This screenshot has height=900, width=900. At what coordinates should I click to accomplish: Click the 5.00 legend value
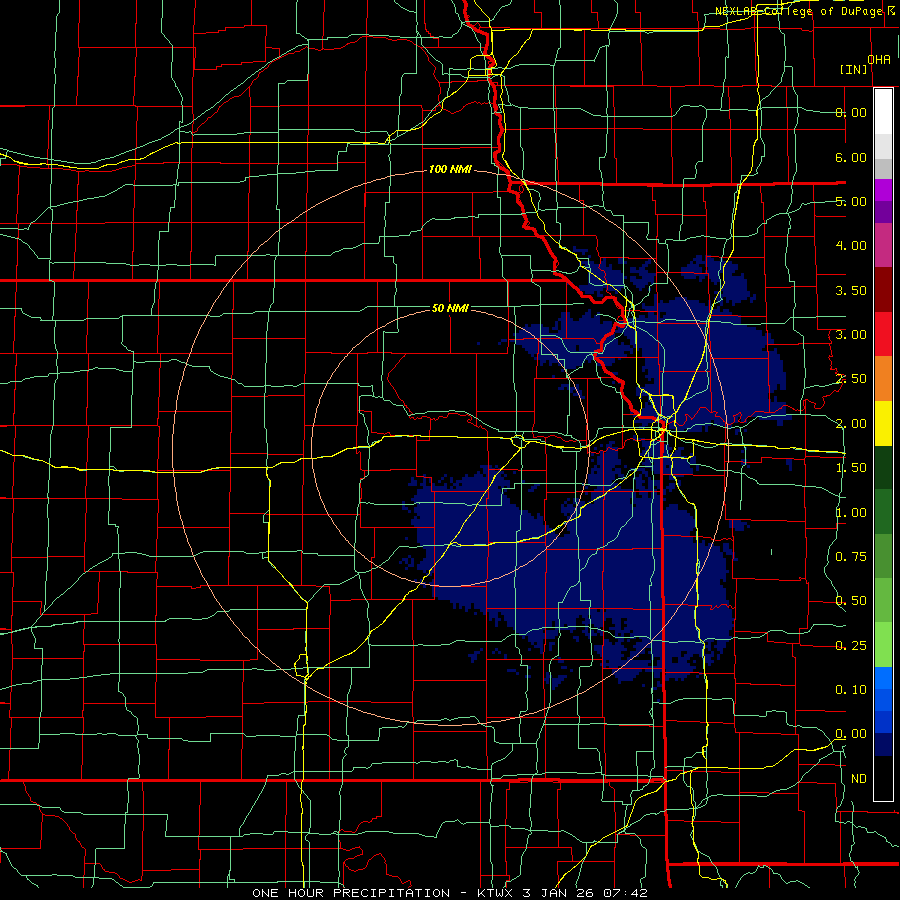click(x=851, y=201)
